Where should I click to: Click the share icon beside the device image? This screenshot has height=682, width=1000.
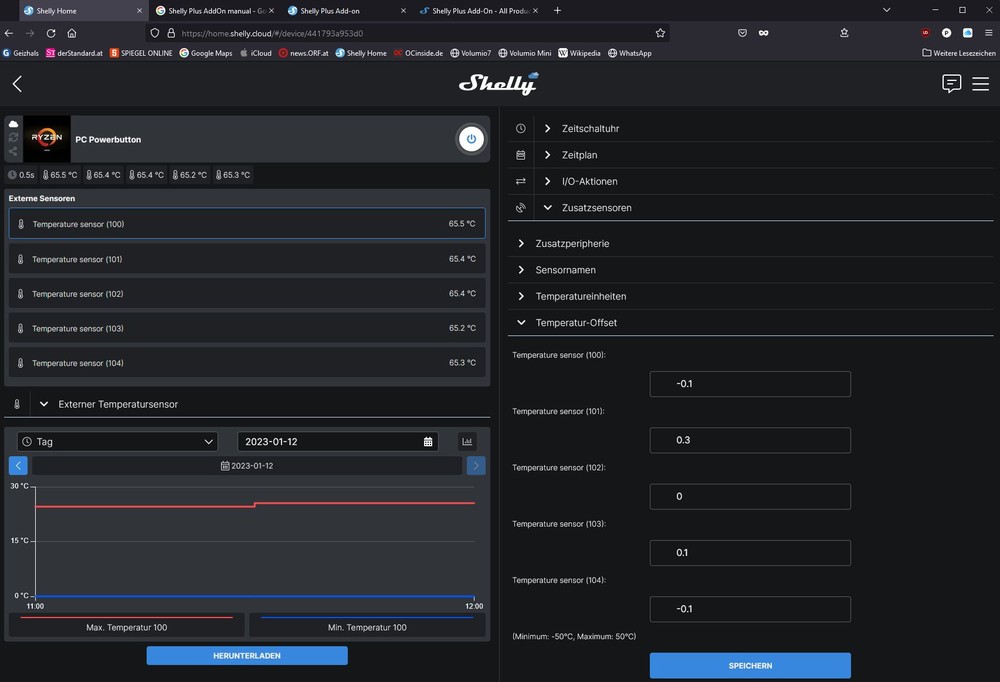[13, 151]
